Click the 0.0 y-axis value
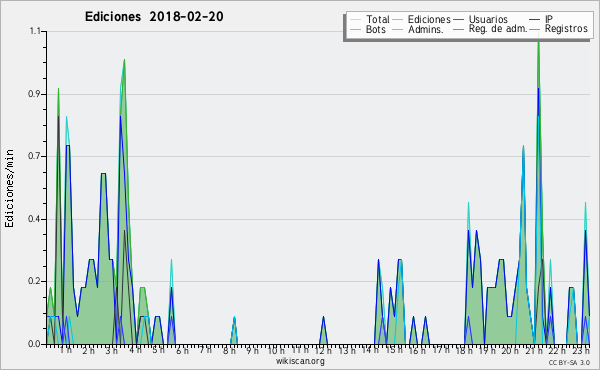This screenshot has height=370, width=600. tap(34, 344)
